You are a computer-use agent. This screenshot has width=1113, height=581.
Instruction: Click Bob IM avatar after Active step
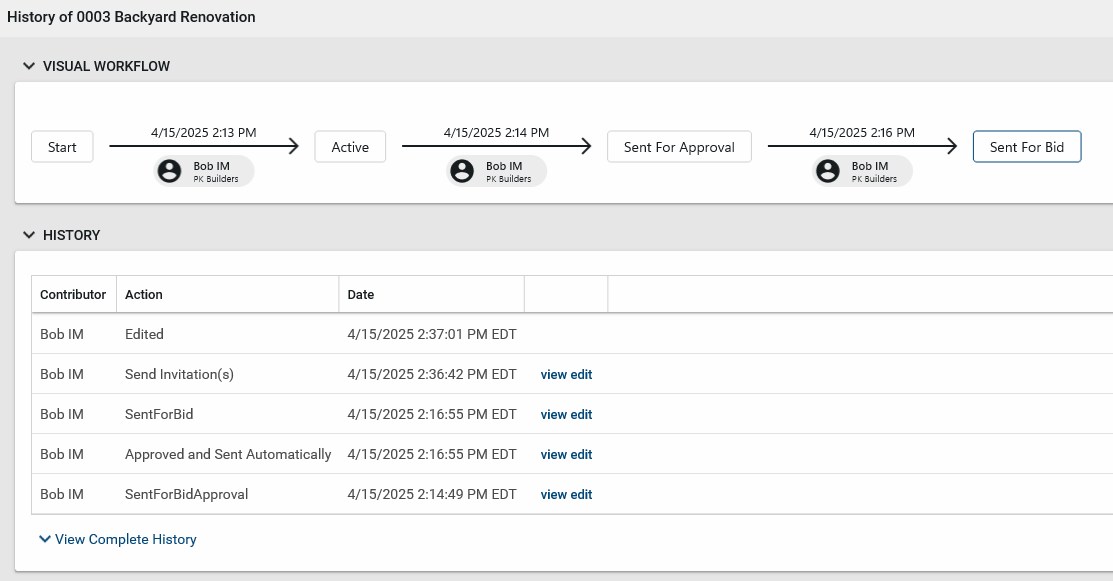(x=462, y=171)
